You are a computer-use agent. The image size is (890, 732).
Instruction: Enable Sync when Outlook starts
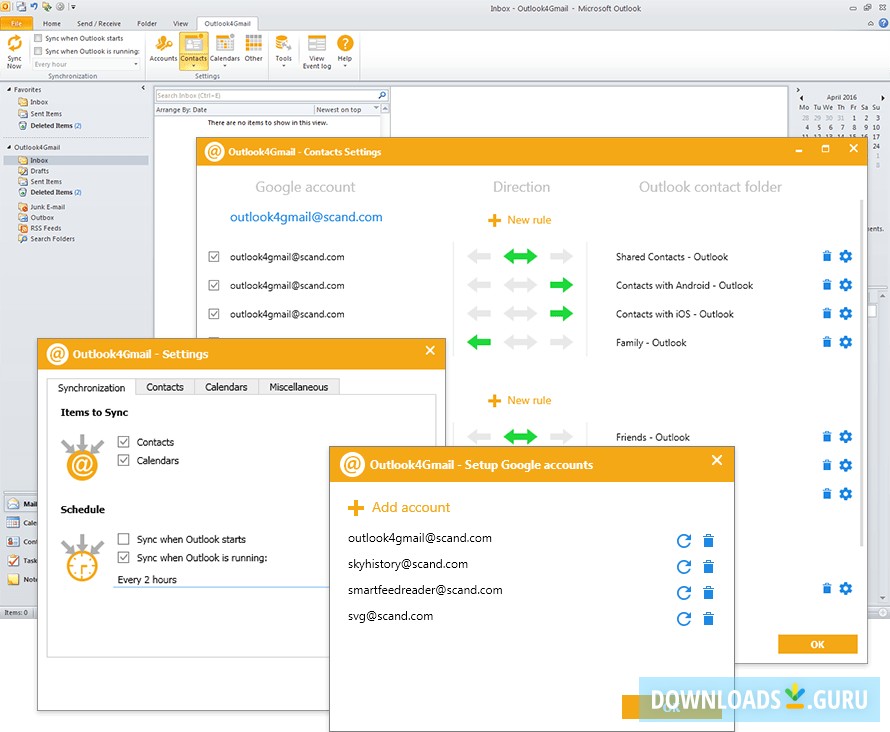[x=124, y=539]
